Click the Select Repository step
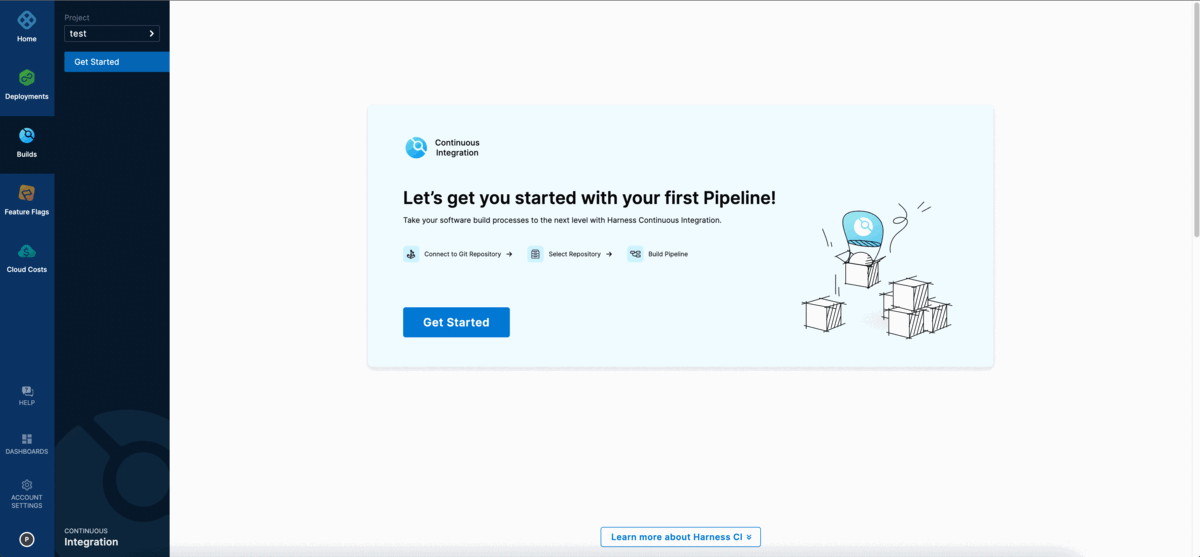1200x557 pixels. coord(570,254)
